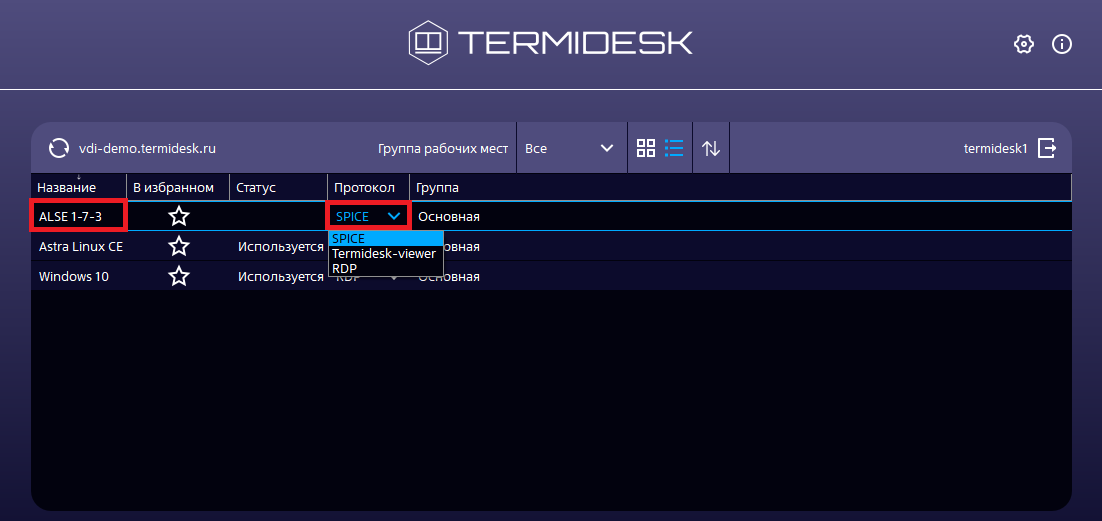The width and height of the screenshot is (1102, 521).
Task: Add ALSE 1-7-3 to favorites
Action: point(179,216)
